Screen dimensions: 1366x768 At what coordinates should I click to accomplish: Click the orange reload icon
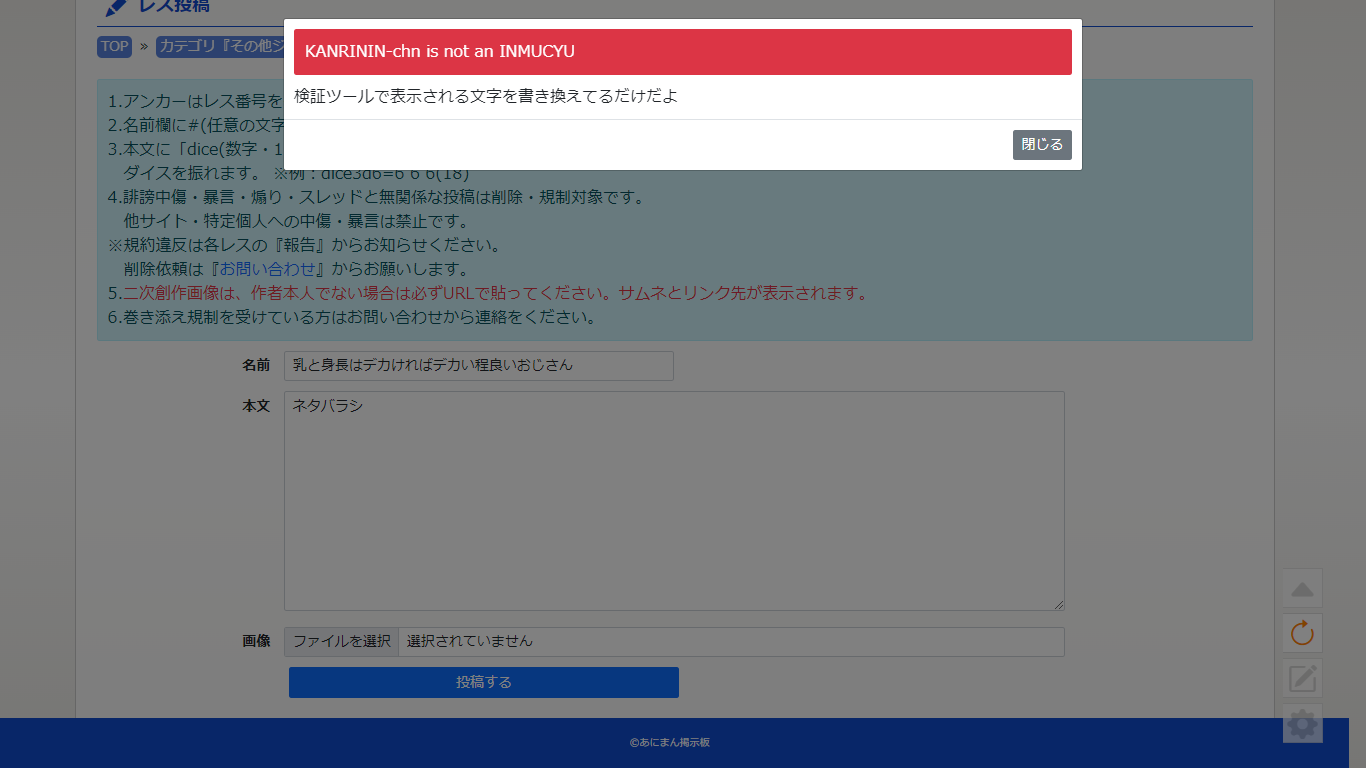1302,633
